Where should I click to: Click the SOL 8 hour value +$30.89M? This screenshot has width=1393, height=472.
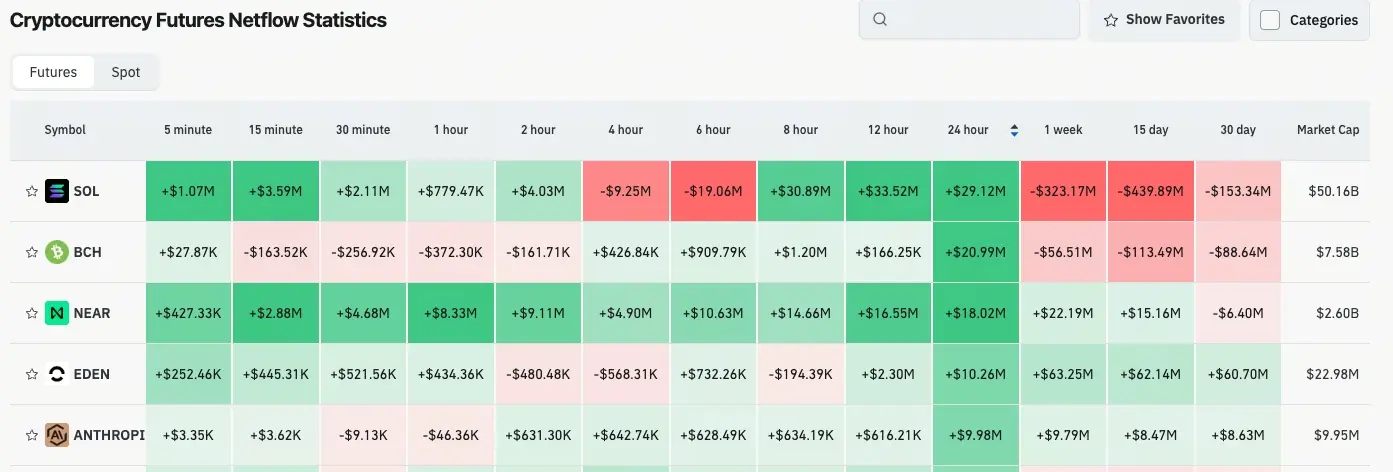800,191
